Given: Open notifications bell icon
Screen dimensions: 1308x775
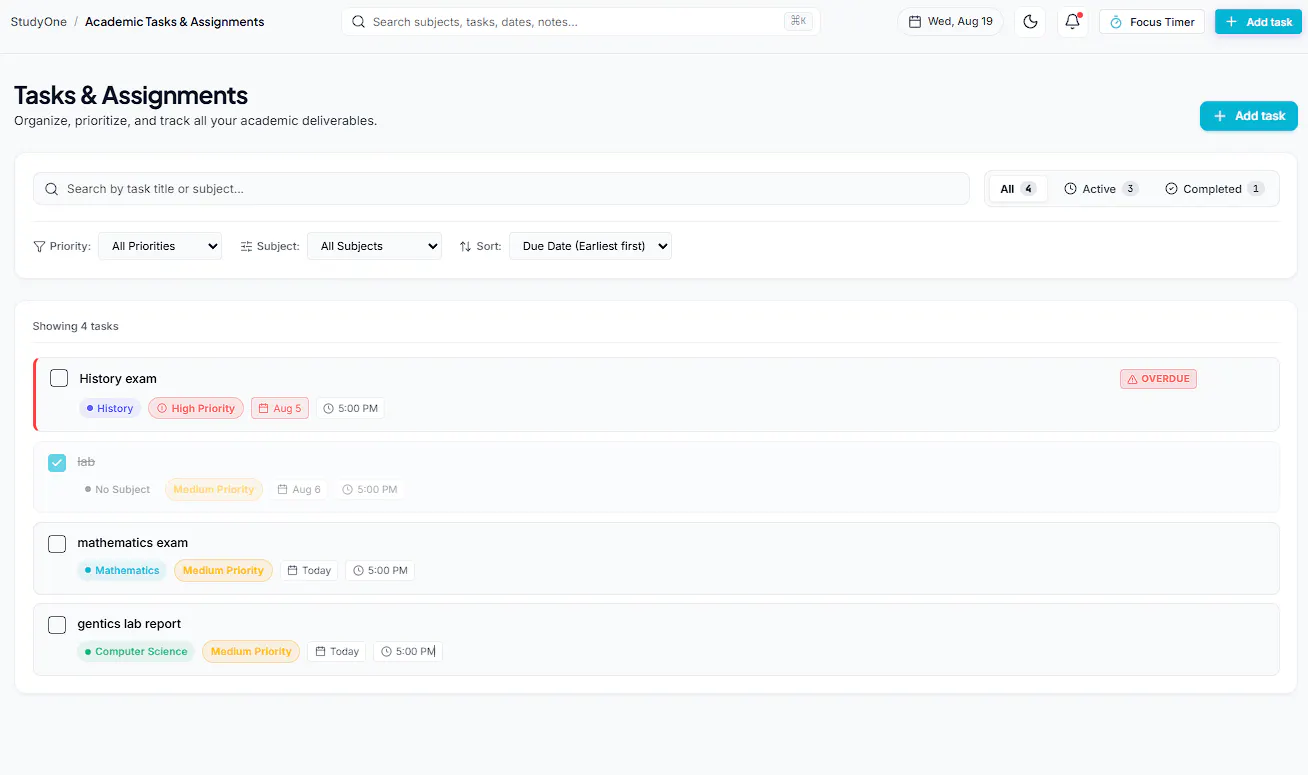Looking at the screenshot, I should click(1072, 22).
